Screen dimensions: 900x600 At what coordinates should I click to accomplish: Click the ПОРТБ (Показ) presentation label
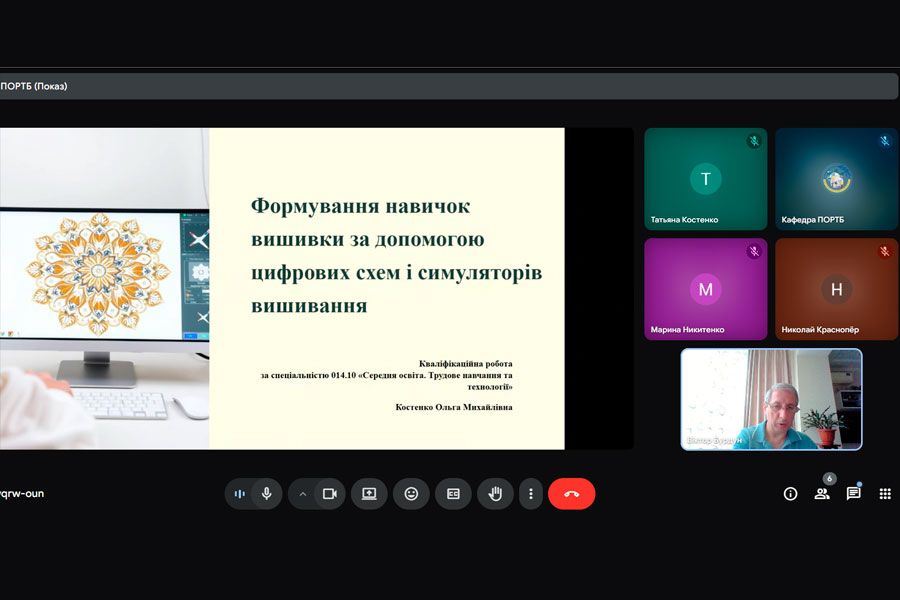pos(34,86)
